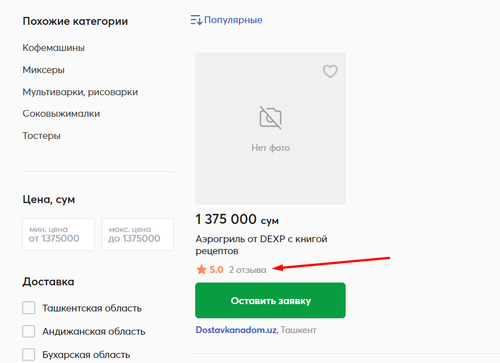Open the Кофемашины category
This screenshot has width=500, height=363.
click(54, 48)
